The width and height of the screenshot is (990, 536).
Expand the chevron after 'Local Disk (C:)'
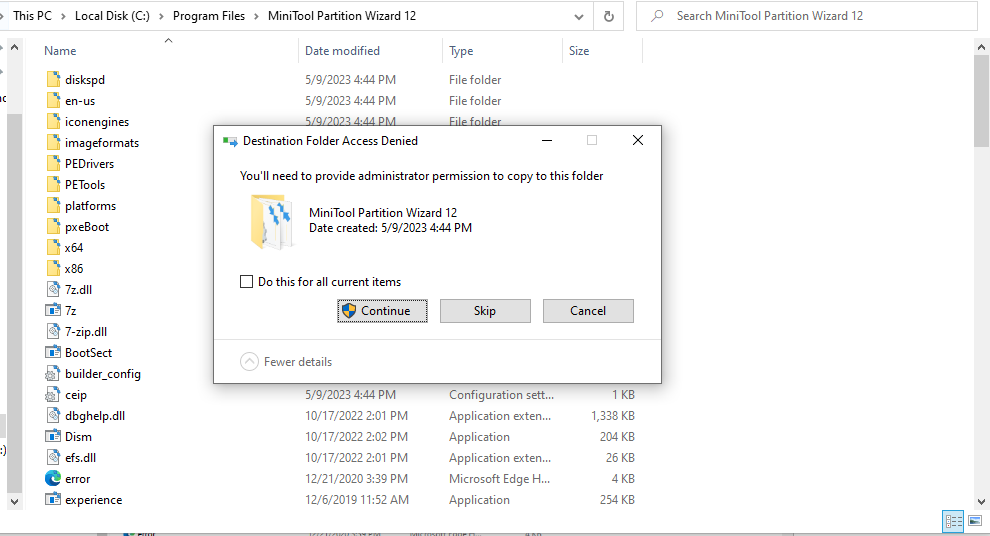coord(161,16)
